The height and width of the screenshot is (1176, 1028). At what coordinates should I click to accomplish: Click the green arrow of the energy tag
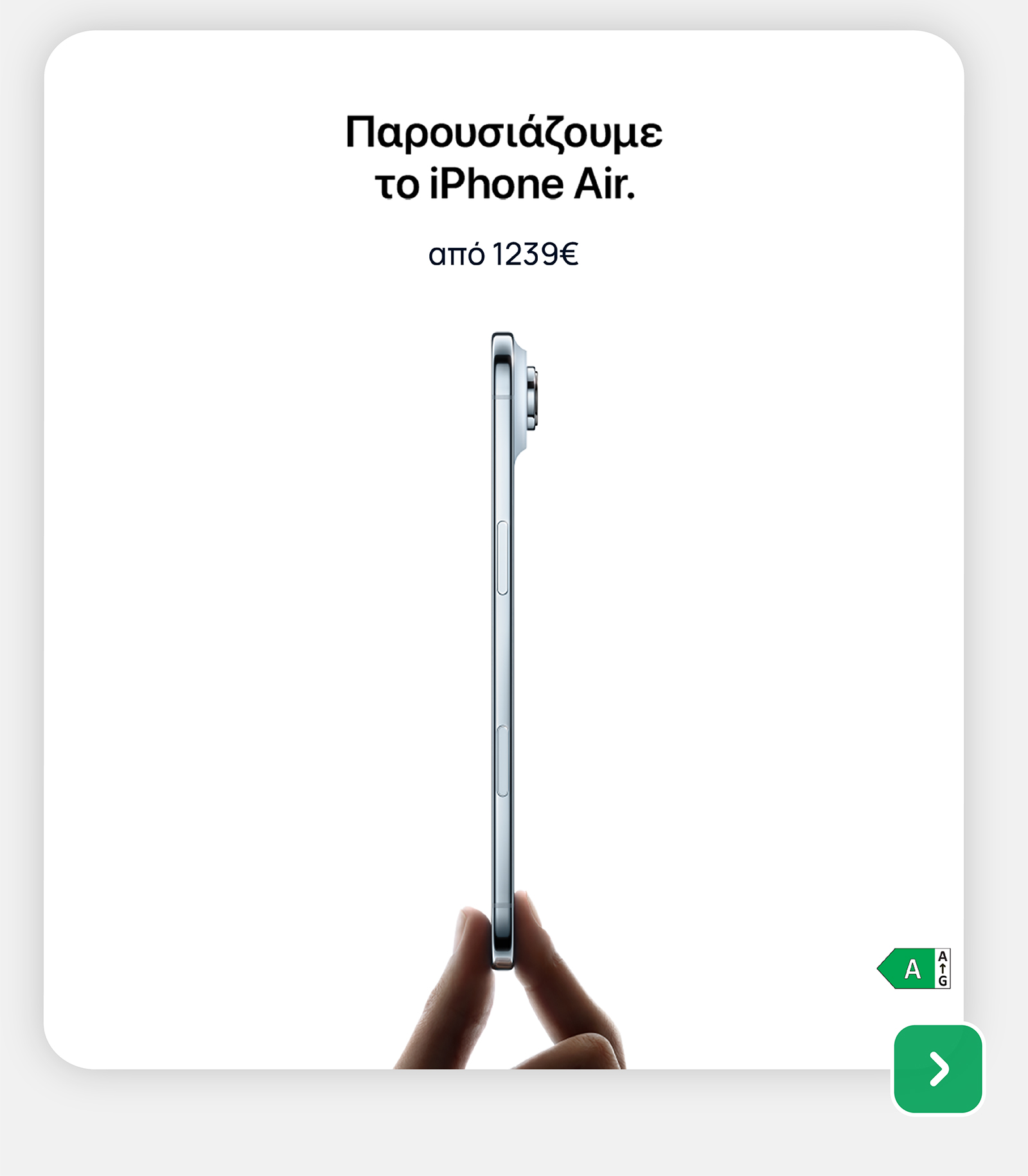coord(906,968)
